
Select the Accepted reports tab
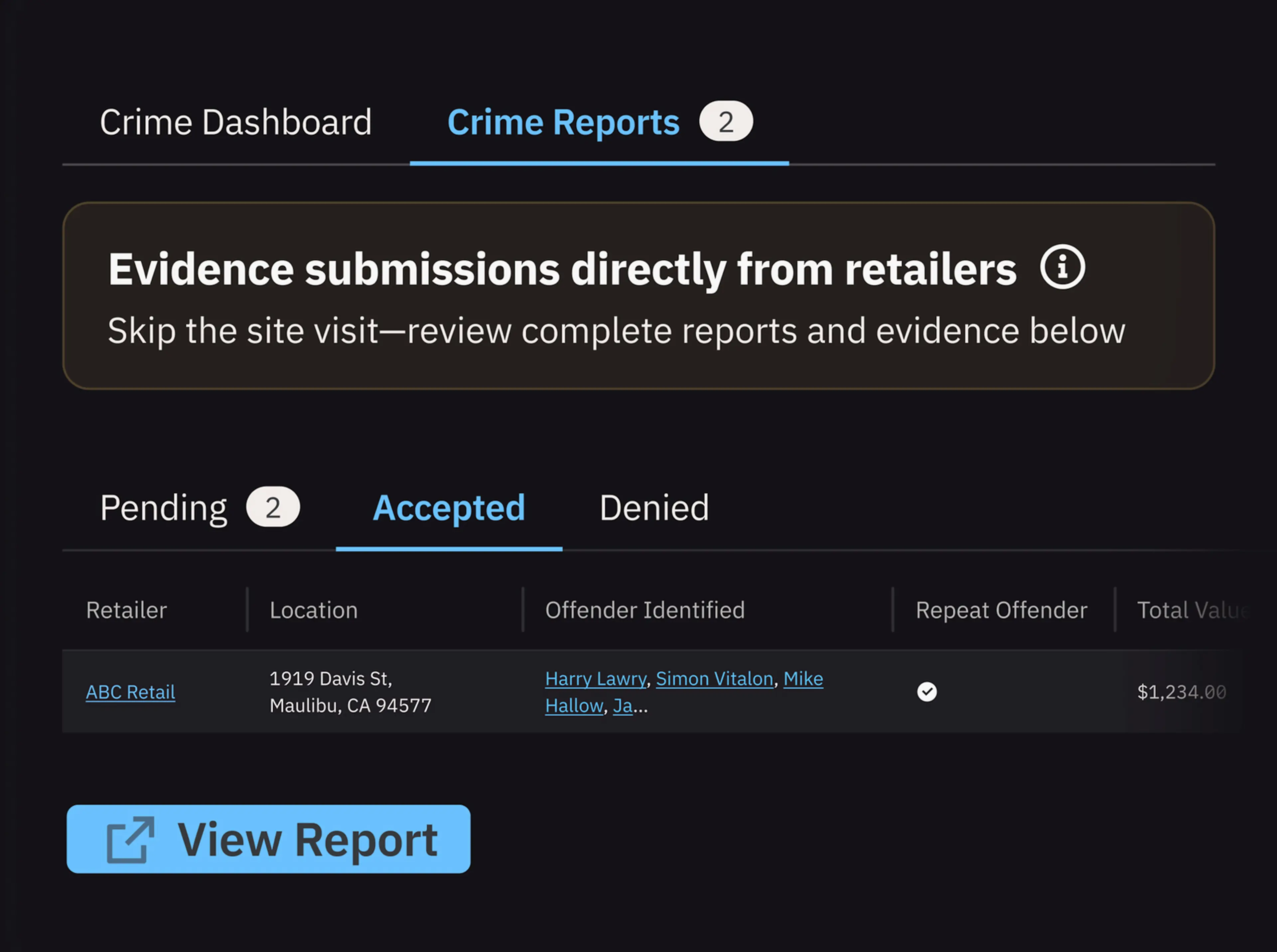click(449, 508)
